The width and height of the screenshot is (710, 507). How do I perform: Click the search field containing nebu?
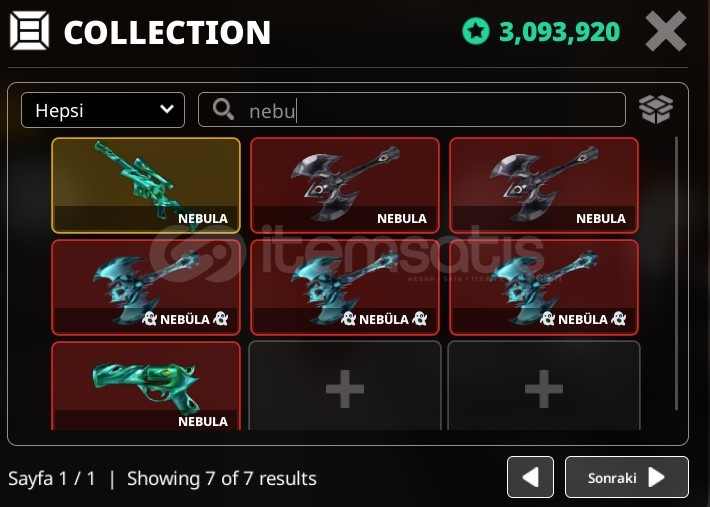click(x=412, y=110)
